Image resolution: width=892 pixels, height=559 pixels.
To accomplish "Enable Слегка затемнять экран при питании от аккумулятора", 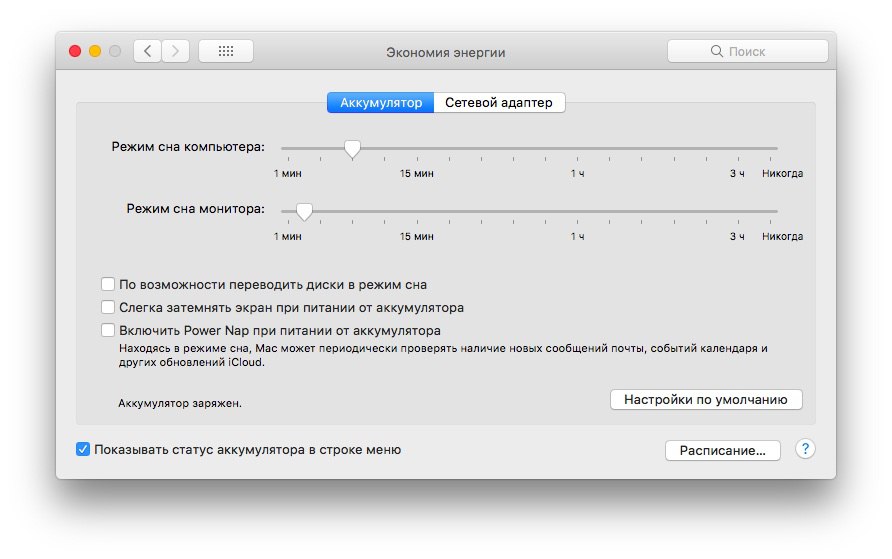I will (x=108, y=307).
